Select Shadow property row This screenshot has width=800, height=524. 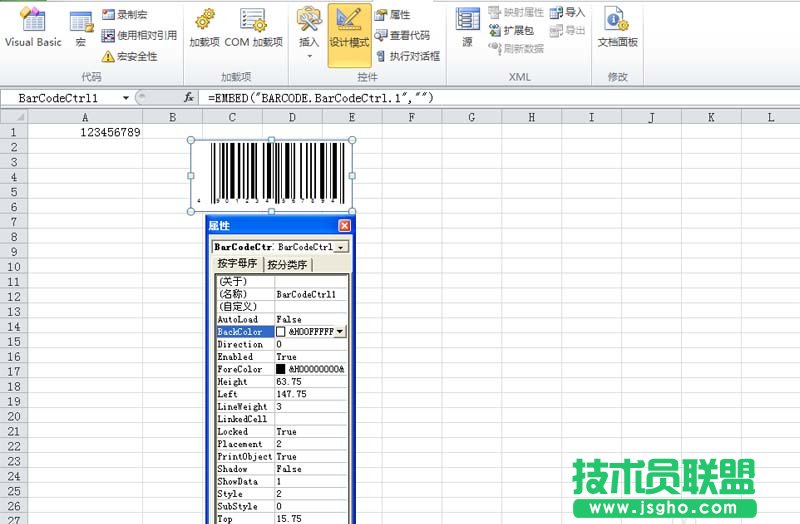282,469
